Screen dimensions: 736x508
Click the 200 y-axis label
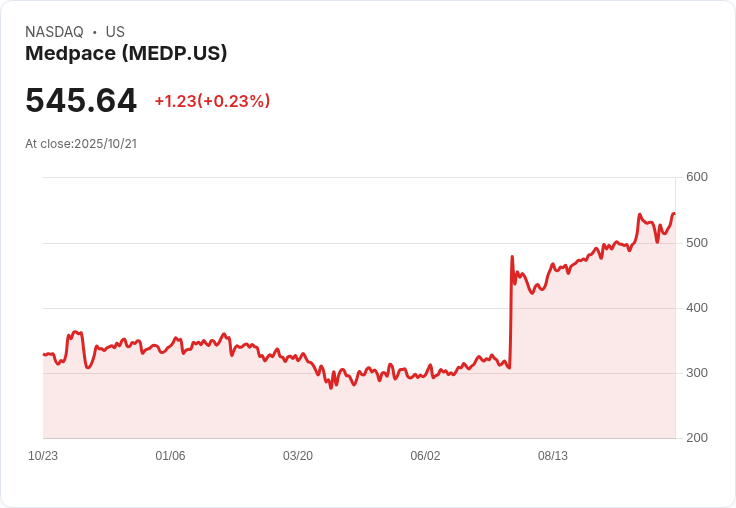click(697, 438)
